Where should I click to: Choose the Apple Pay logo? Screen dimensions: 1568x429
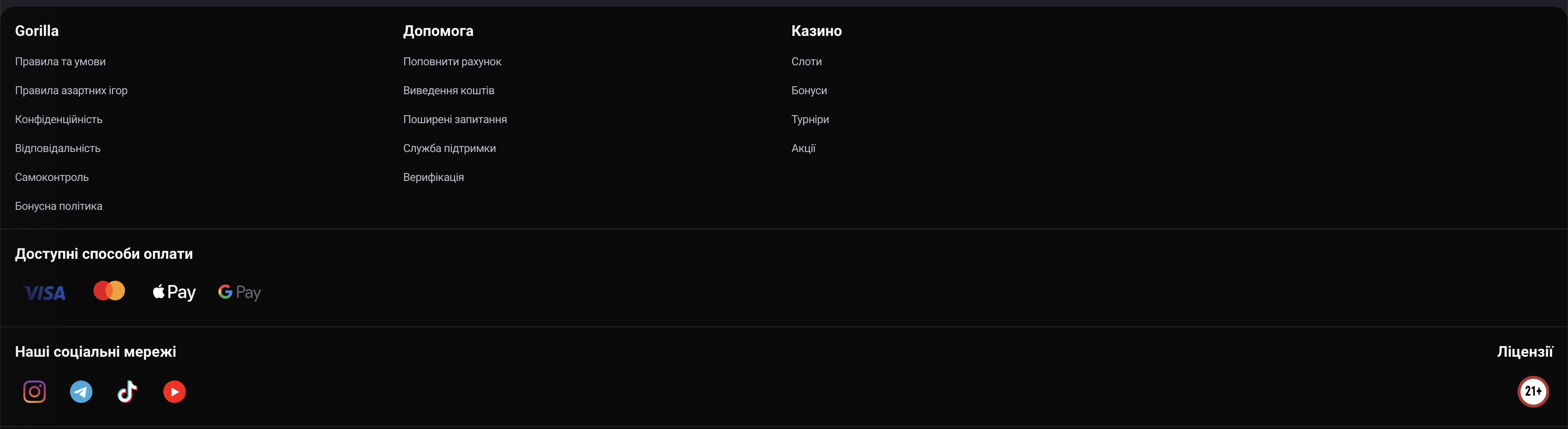click(x=174, y=292)
